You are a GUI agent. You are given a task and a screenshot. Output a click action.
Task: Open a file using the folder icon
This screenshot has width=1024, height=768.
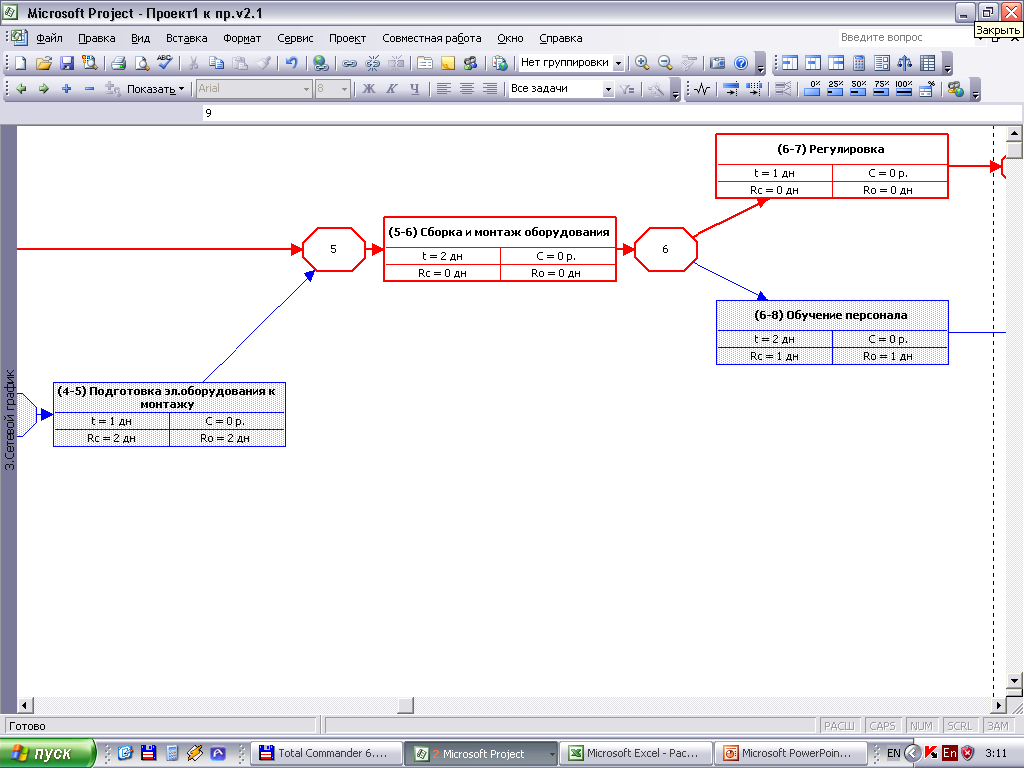coord(43,63)
